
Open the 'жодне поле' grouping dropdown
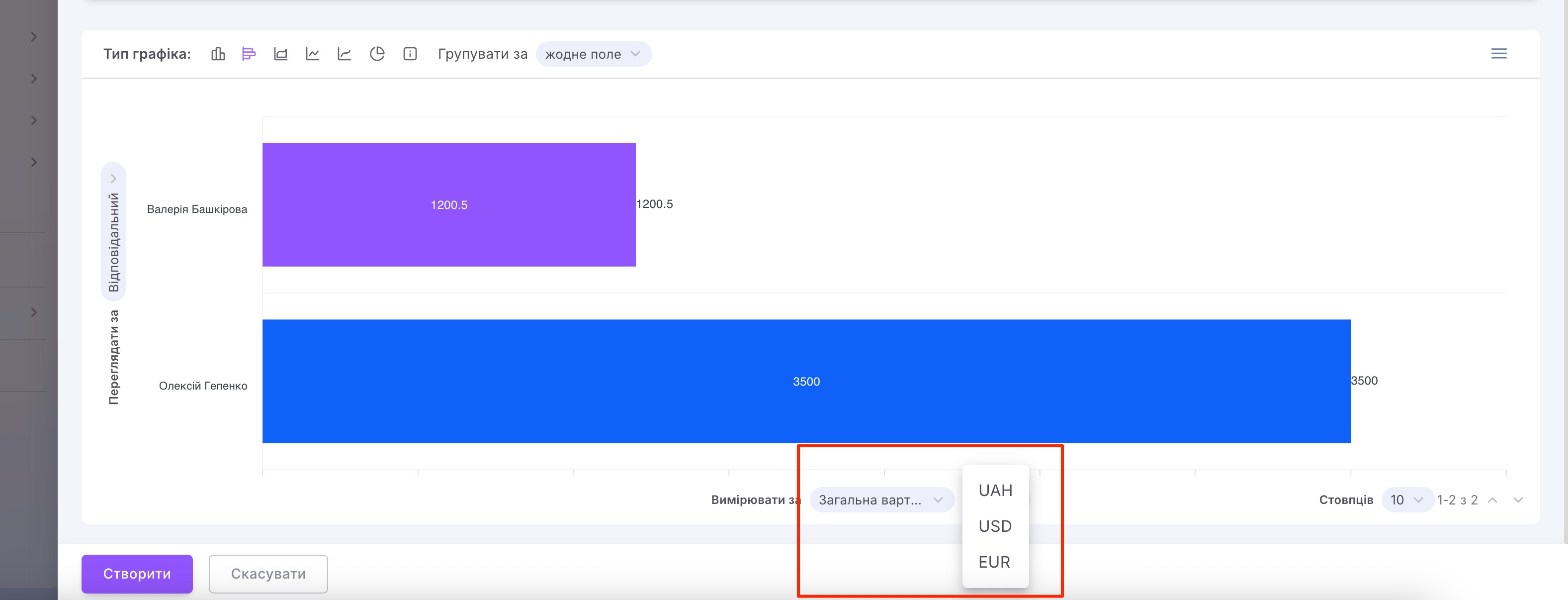click(593, 54)
